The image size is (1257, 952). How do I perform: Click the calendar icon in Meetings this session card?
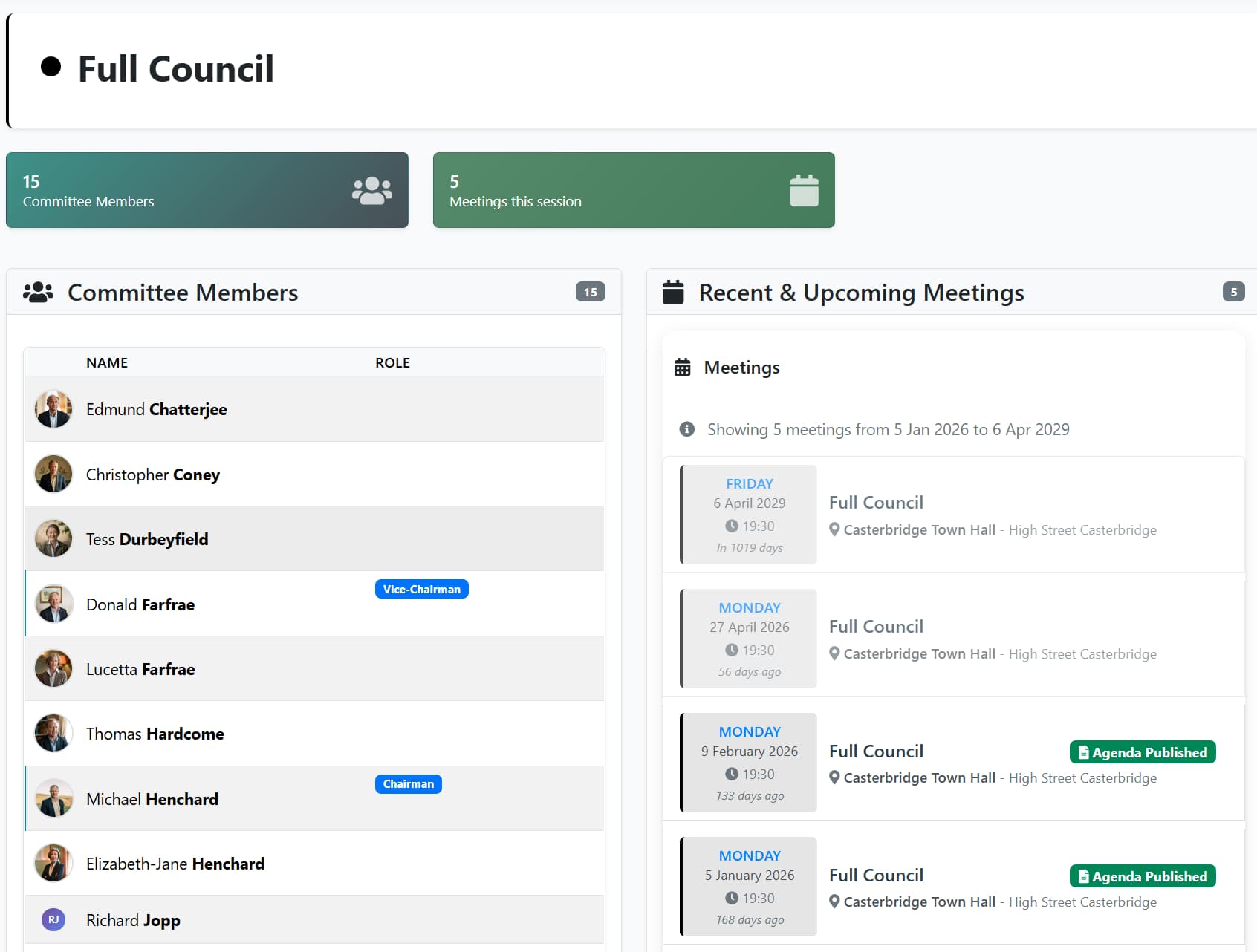(804, 191)
